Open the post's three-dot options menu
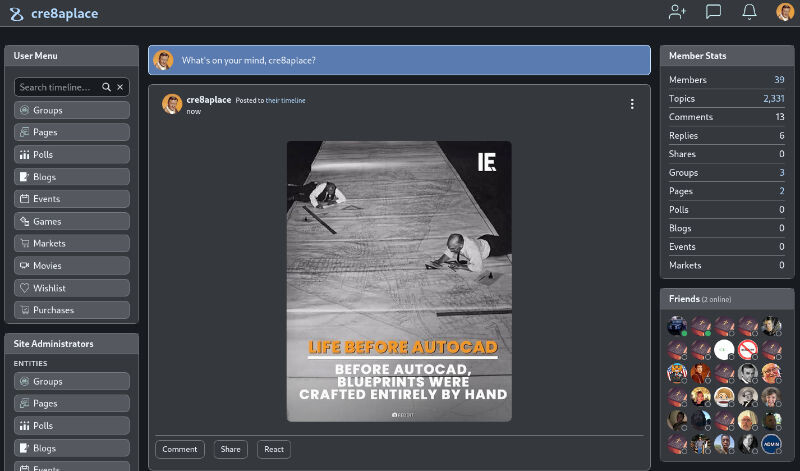The height and width of the screenshot is (471, 800). (x=632, y=104)
